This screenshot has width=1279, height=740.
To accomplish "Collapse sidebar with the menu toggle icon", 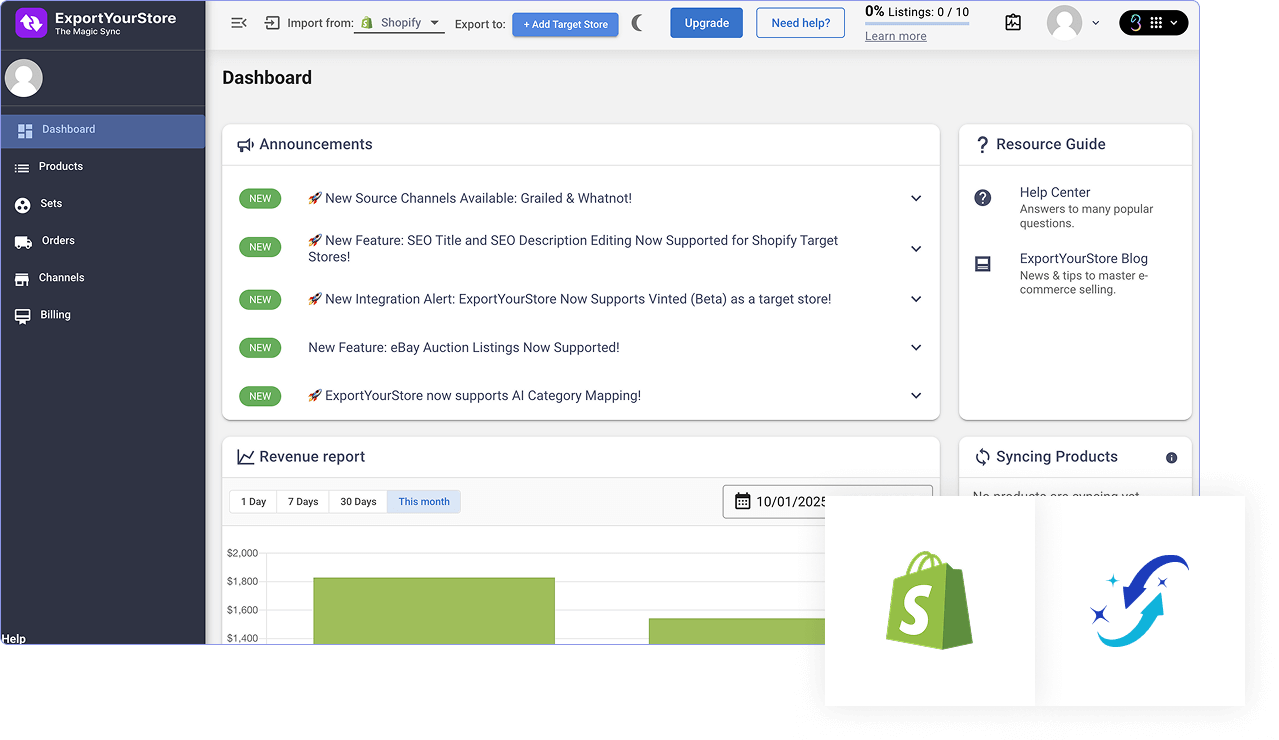I will [238, 23].
